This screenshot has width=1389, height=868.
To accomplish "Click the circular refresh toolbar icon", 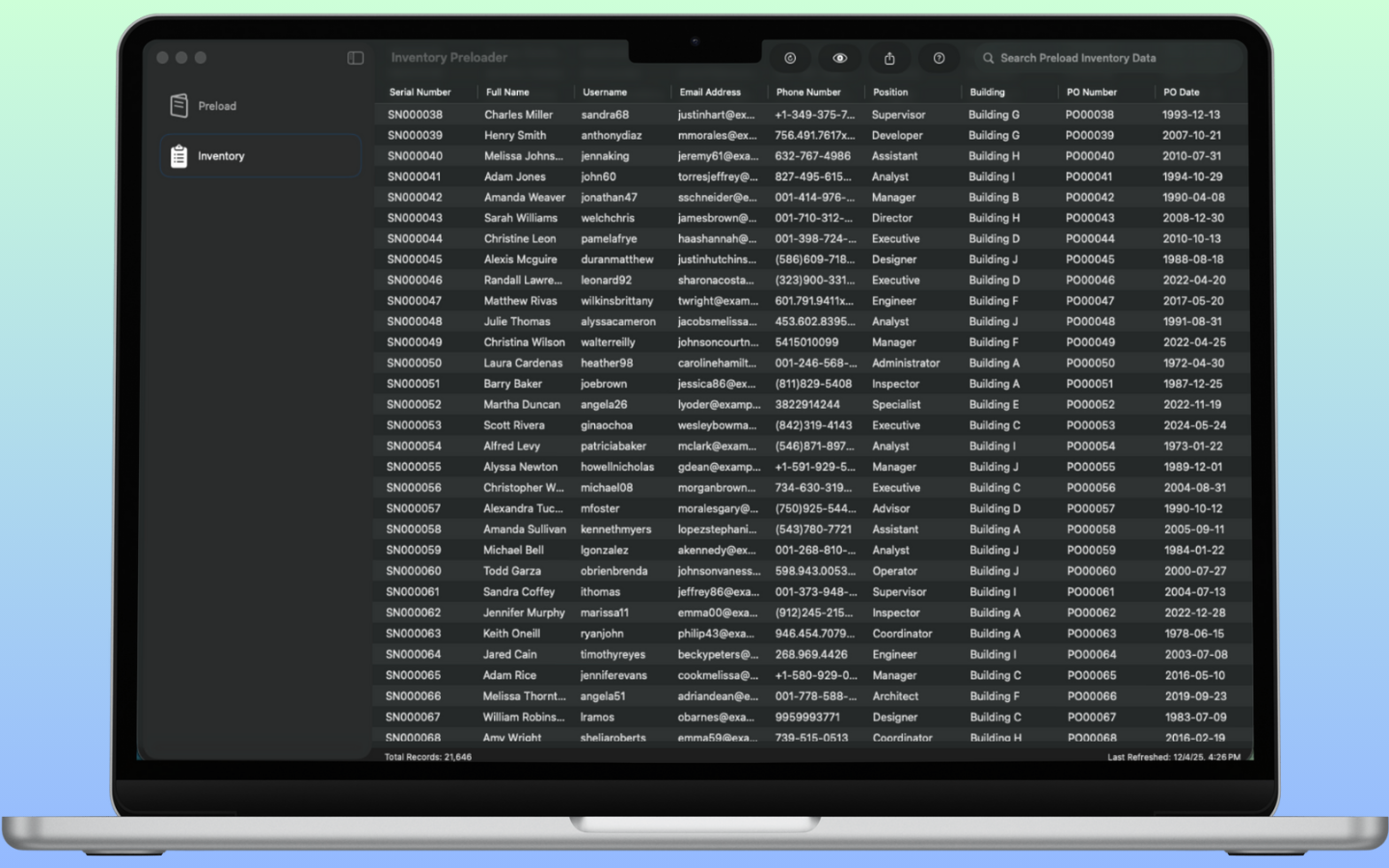I will pos(790,58).
